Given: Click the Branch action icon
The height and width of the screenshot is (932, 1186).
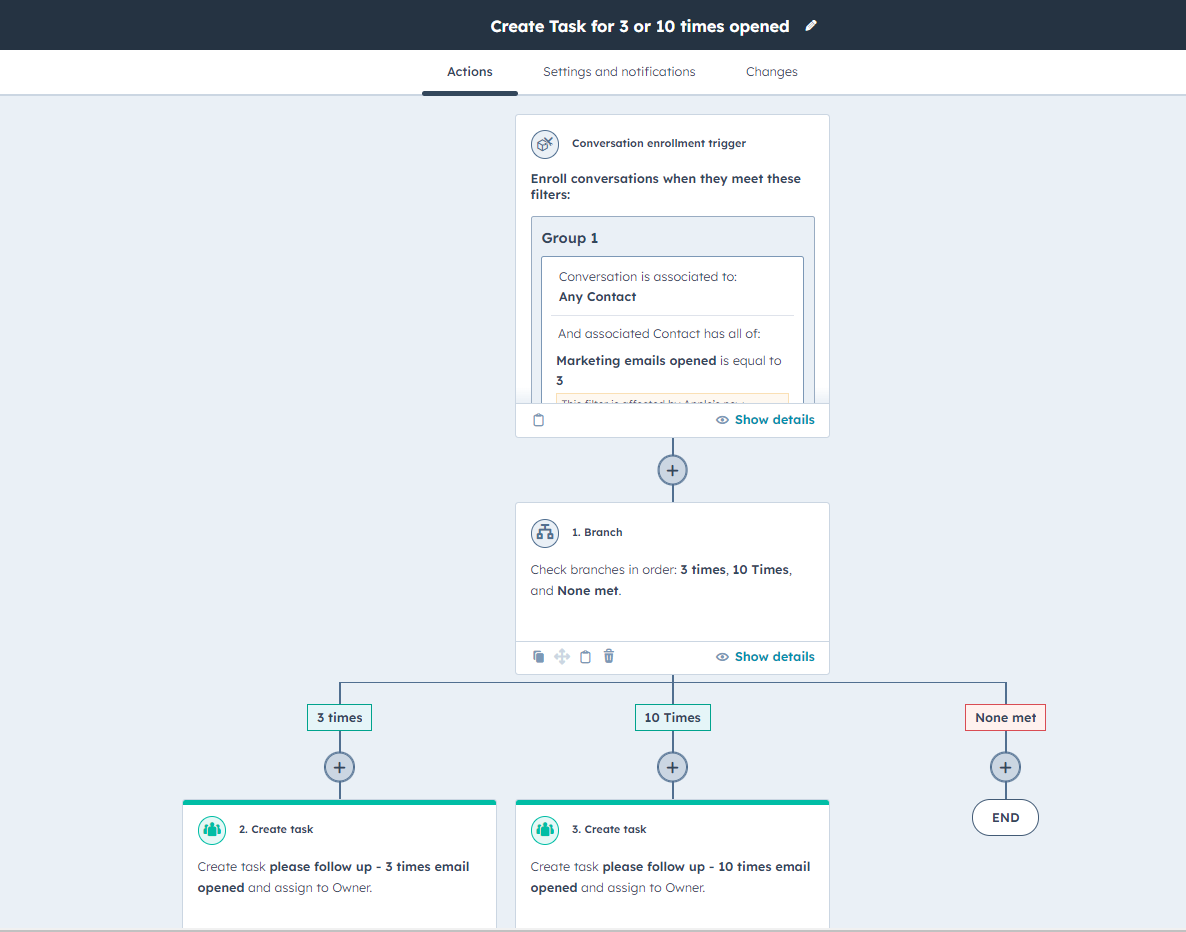Looking at the screenshot, I should click(x=545, y=533).
